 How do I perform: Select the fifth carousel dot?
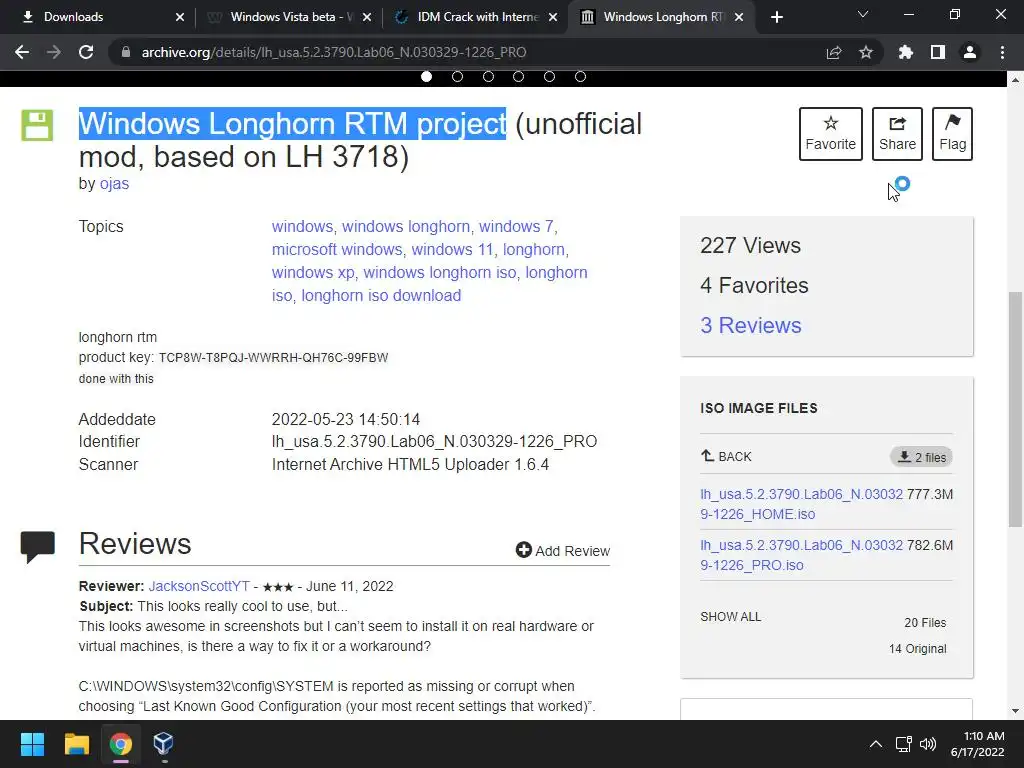(549, 76)
